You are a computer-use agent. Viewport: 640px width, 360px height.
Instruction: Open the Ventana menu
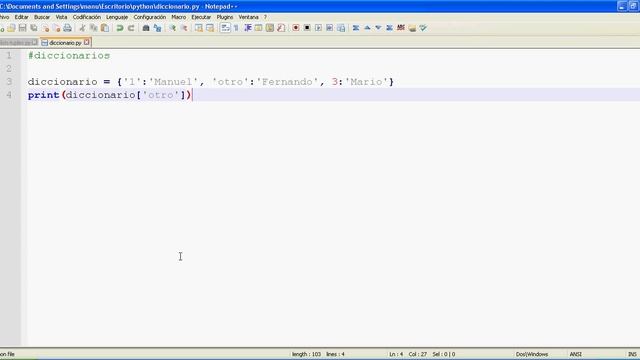(249, 17)
